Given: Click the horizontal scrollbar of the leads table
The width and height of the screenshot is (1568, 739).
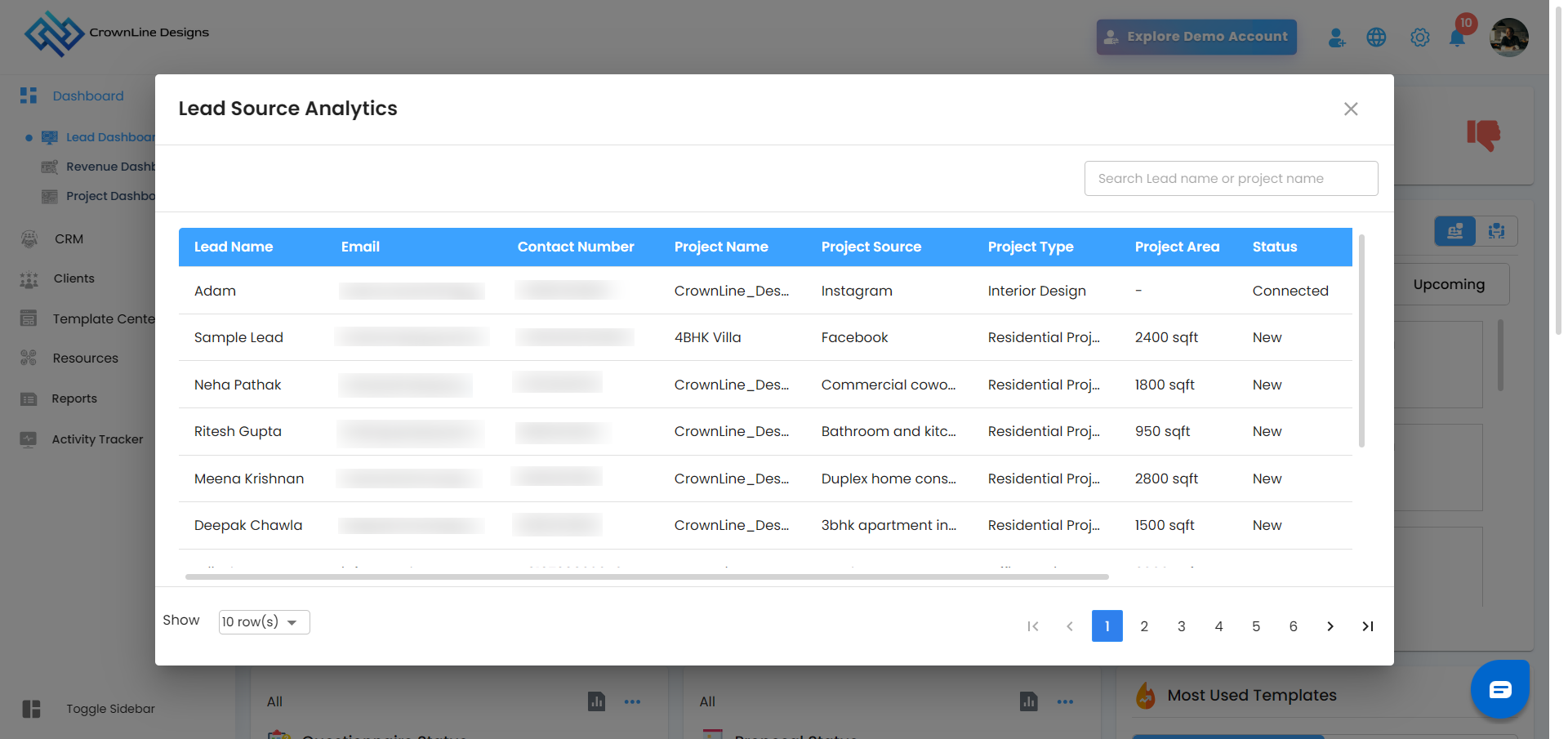Looking at the screenshot, I should tap(647, 577).
